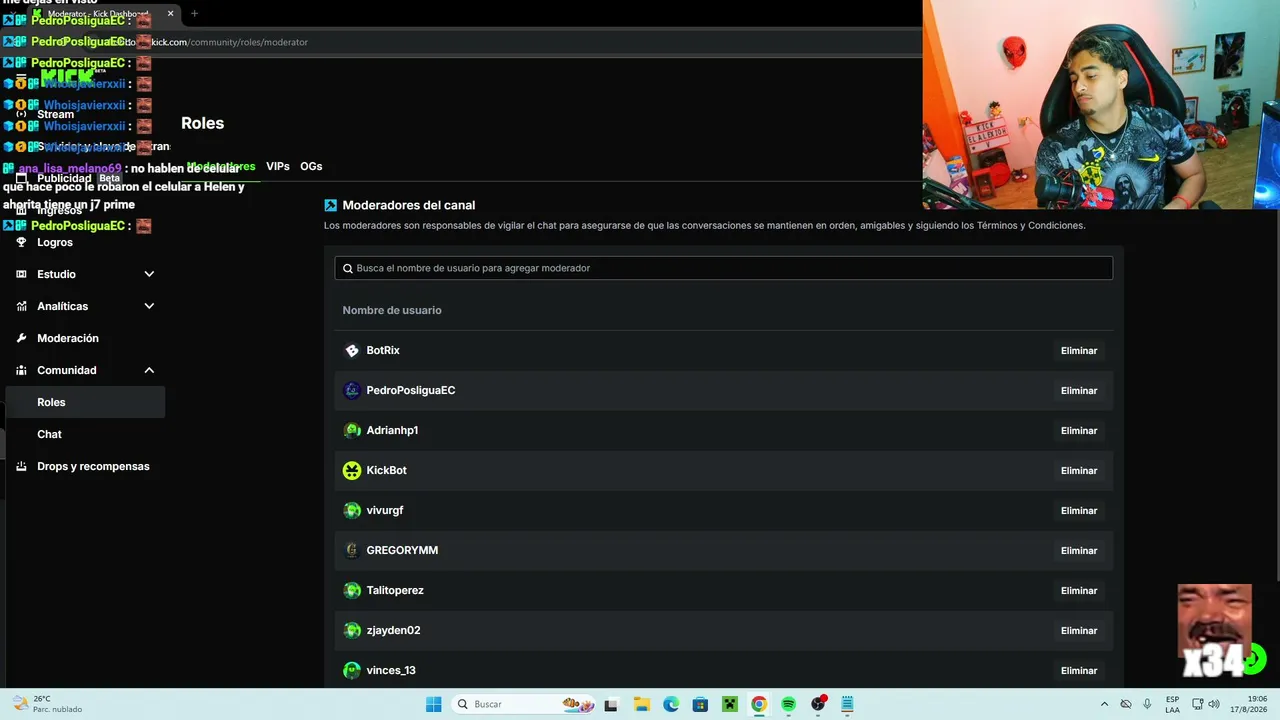The width and height of the screenshot is (1280, 720).
Task: Open Minecraft from taskbar
Action: (729, 704)
